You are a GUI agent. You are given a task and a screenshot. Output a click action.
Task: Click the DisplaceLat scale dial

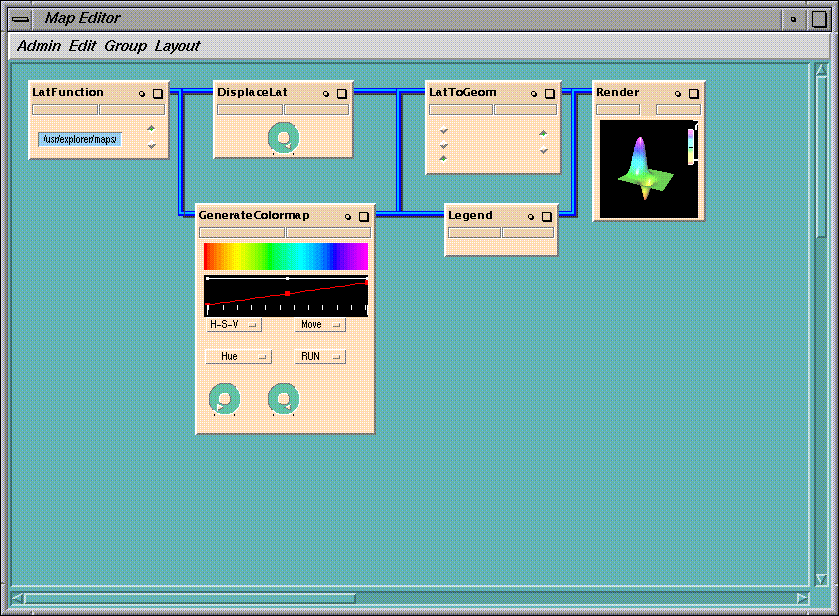point(284,138)
